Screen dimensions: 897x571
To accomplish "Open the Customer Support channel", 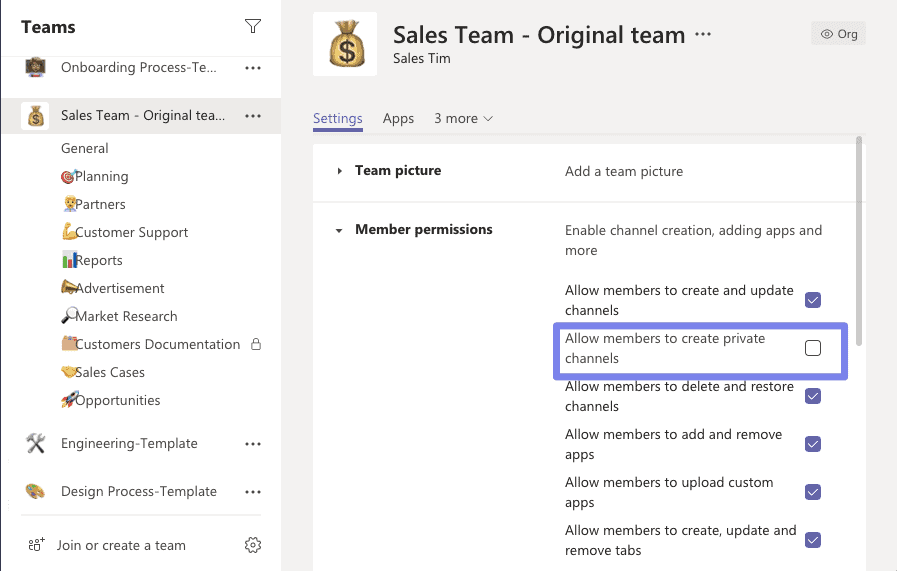I will coord(125,232).
